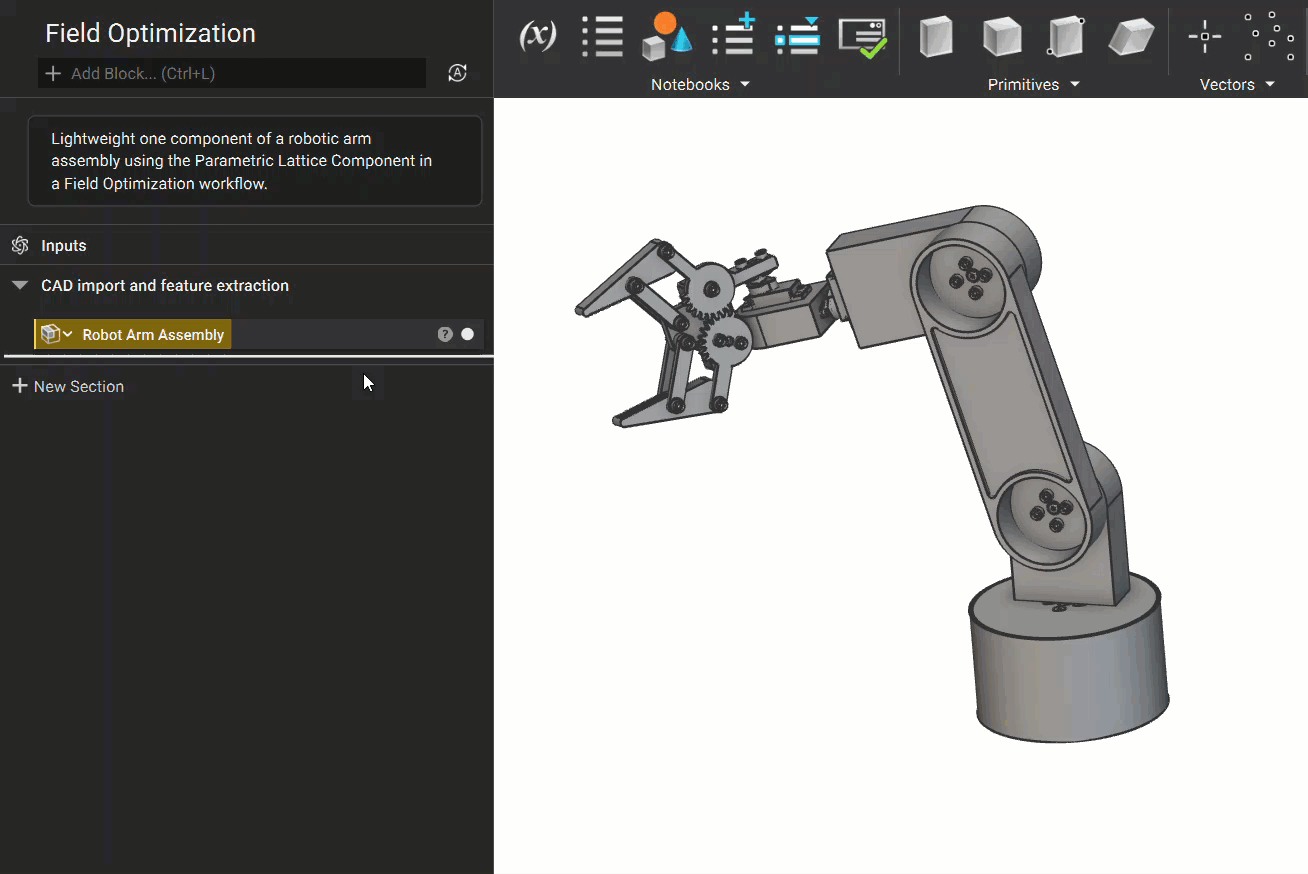The height and width of the screenshot is (874, 1308).
Task: Click the scattered points vector icon
Action: click(1268, 37)
